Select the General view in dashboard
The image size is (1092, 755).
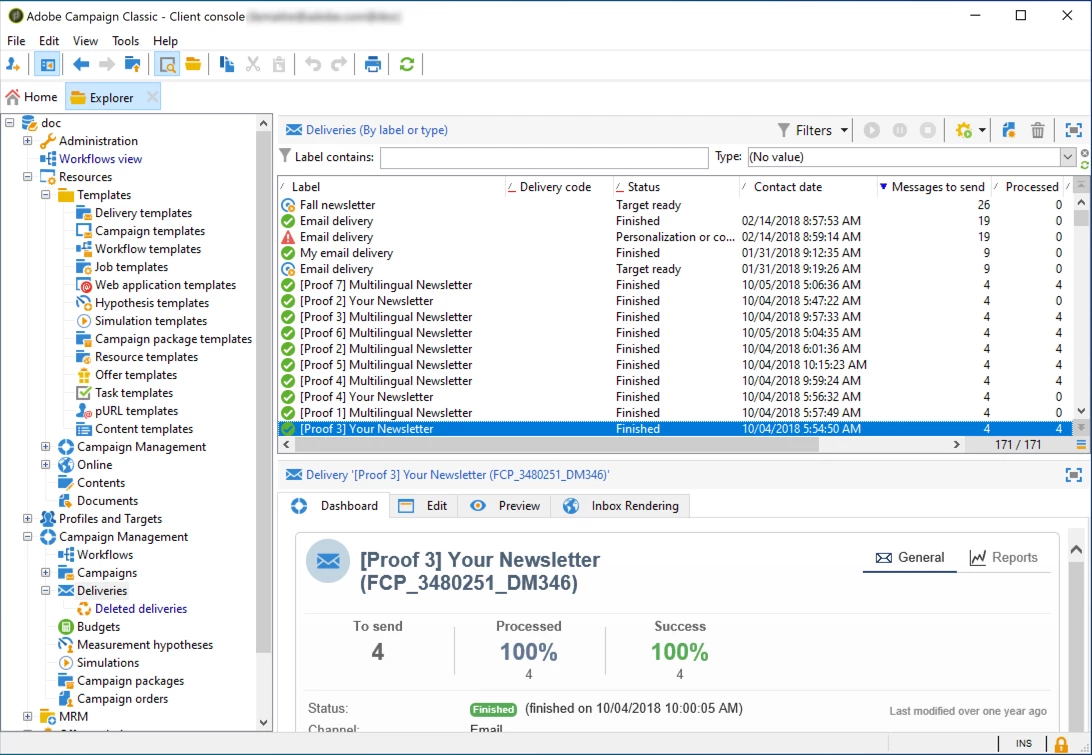pos(910,558)
